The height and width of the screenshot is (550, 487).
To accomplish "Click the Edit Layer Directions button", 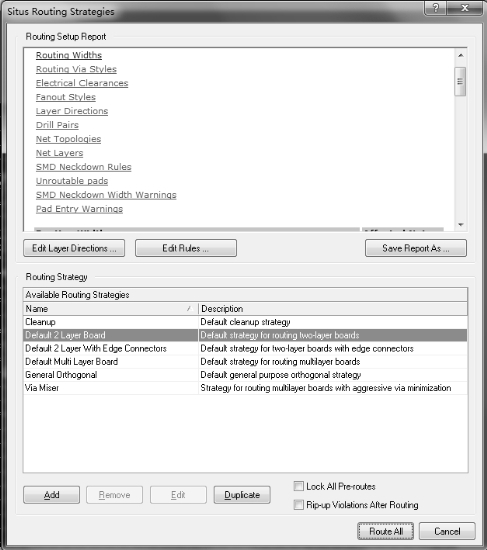I will [x=74, y=248].
